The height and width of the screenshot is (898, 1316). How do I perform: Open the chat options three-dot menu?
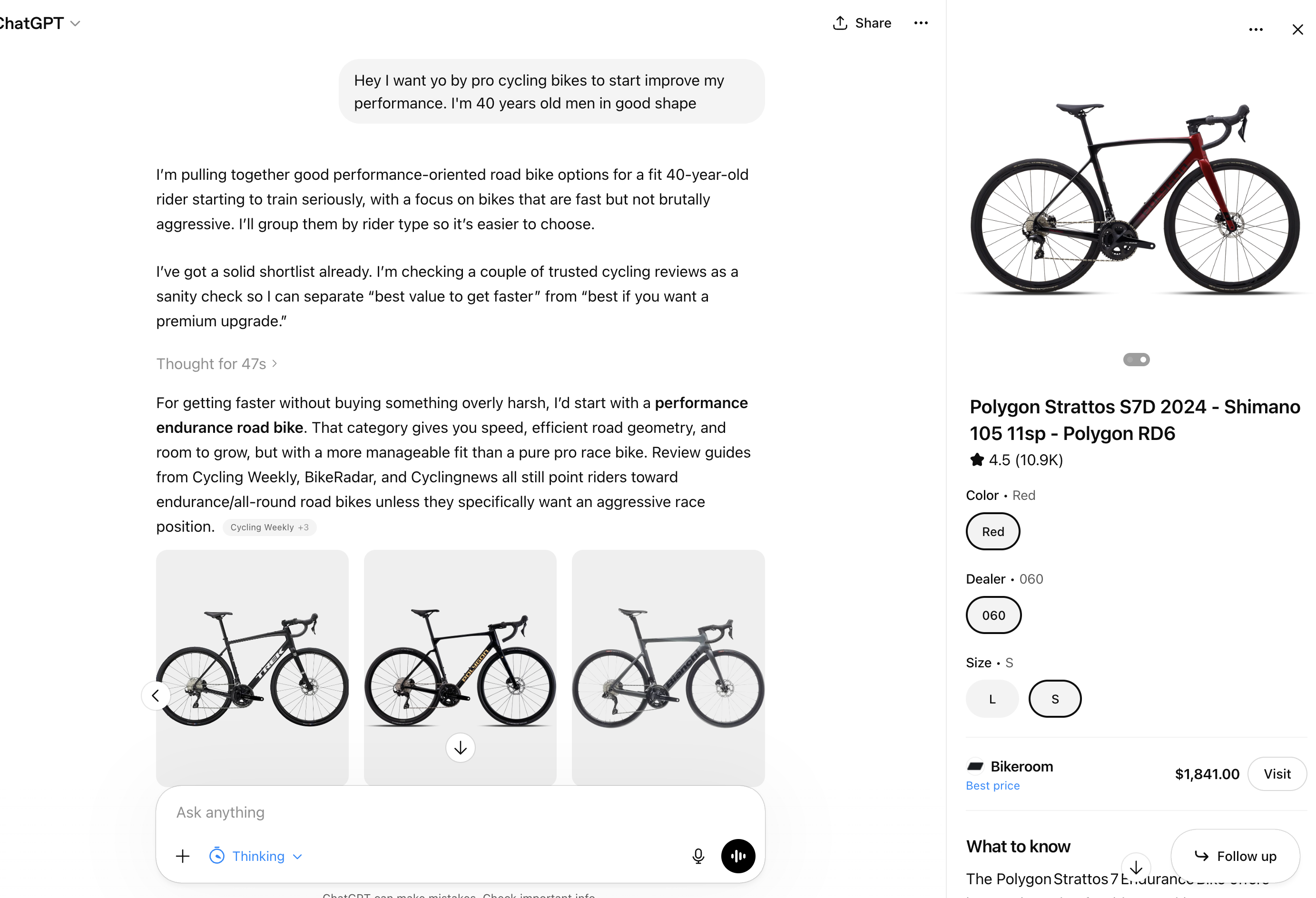(x=921, y=23)
